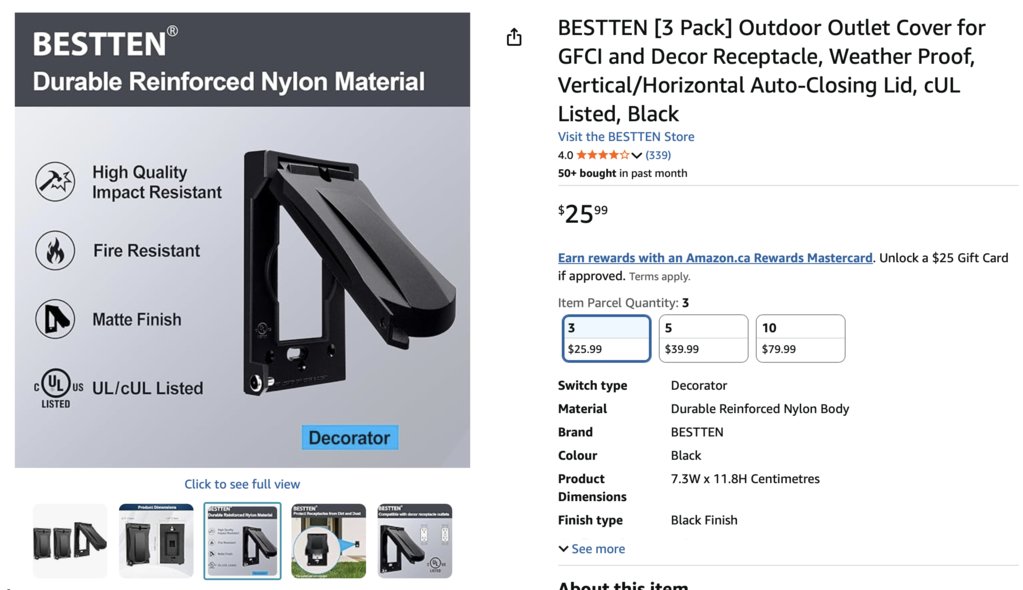The height and width of the screenshot is (590, 1023).
Task: Expand product details with See more
Action: click(592, 549)
